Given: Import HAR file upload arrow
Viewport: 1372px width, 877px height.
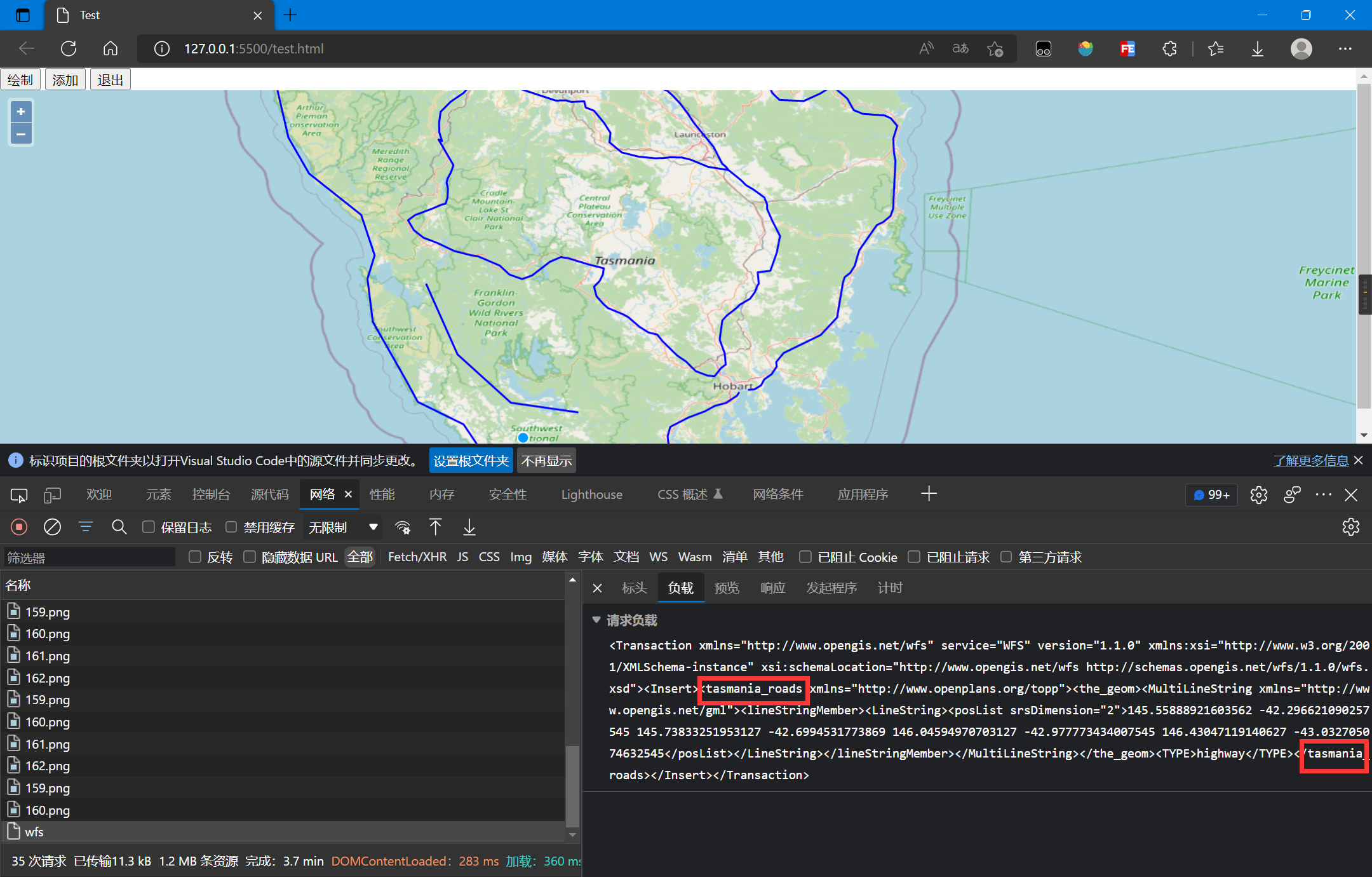Looking at the screenshot, I should (436, 527).
